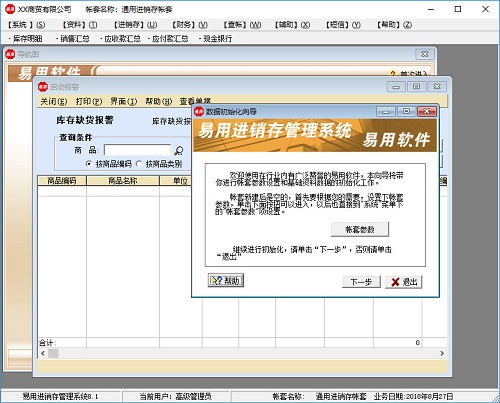This screenshot has height=403, width=500.
Task: Click the 商品编码 column header
Action: (62, 181)
